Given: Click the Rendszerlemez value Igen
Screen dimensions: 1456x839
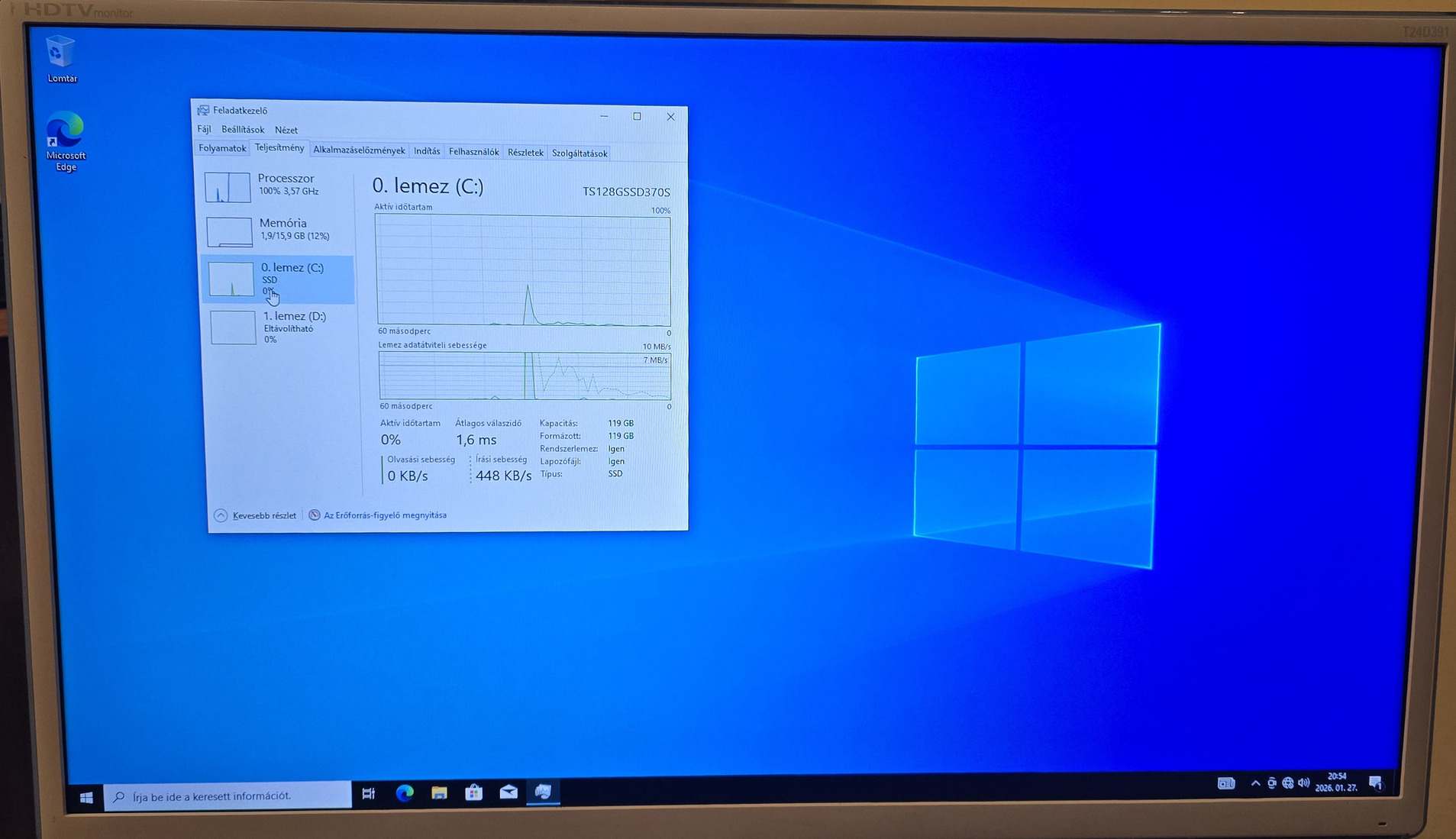Looking at the screenshot, I should pos(616,449).
